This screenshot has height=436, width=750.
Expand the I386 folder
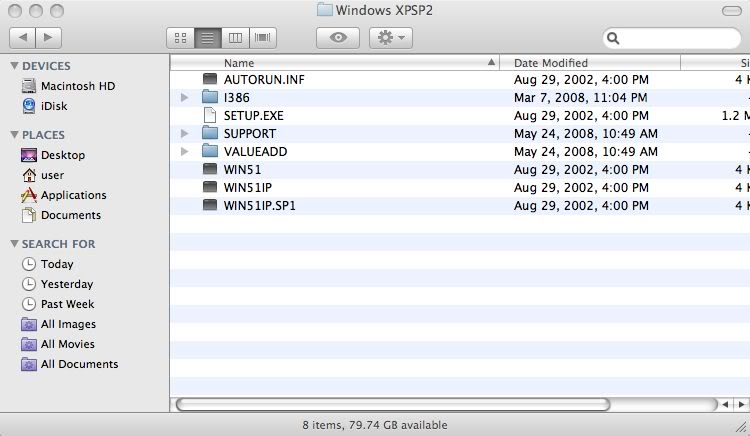185,98
